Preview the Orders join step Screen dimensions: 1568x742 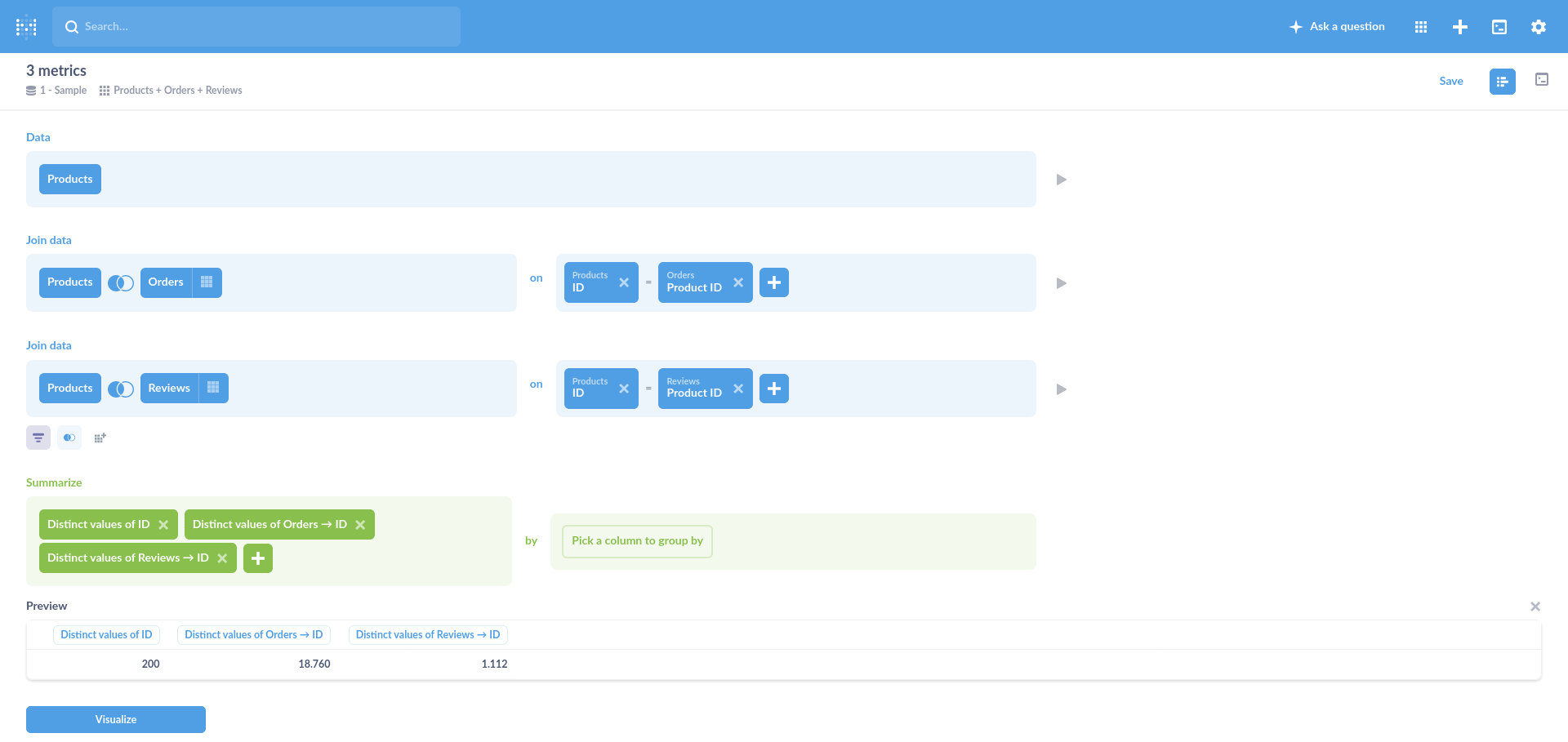[1061, 283]
